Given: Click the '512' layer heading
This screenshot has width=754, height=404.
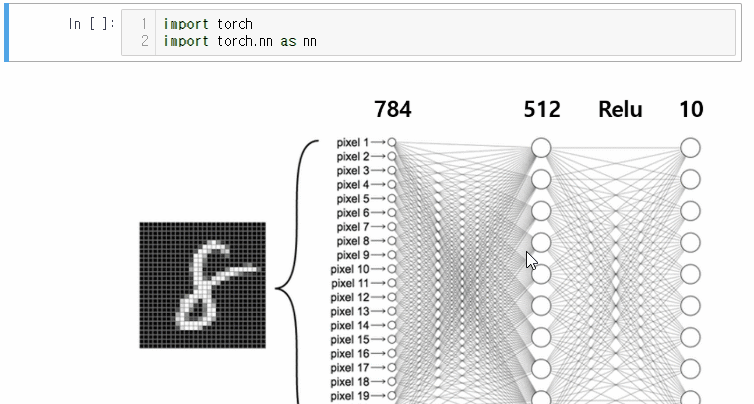Looking at the screenshot, I should coord(542,109).
